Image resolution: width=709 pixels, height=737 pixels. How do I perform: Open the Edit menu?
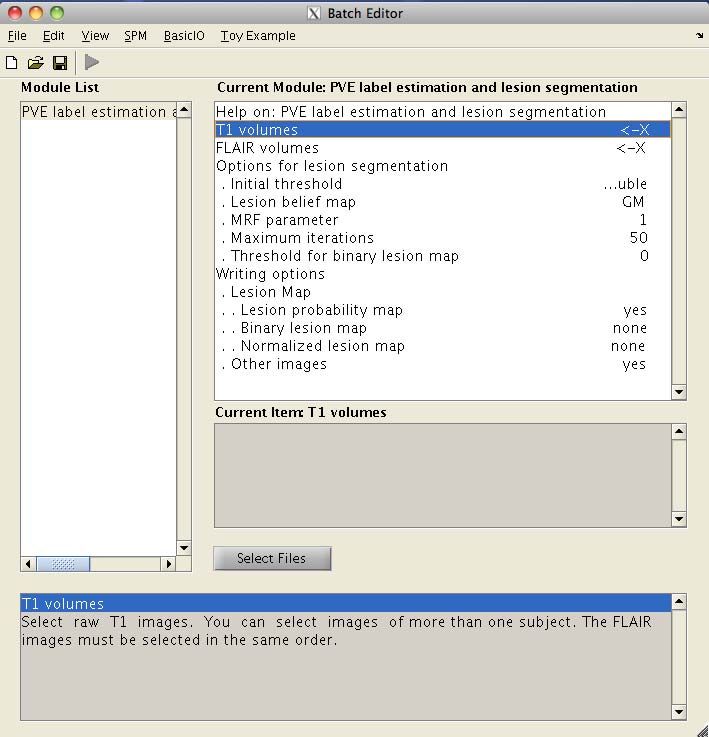click(x=54, y=36)
